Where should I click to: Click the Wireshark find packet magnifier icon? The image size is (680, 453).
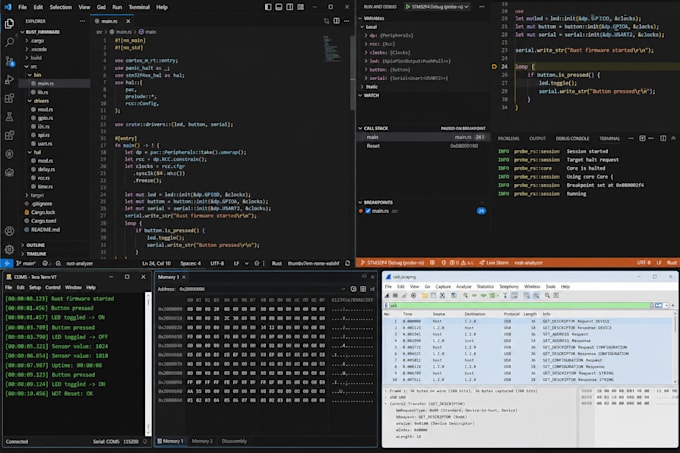[x=465, y=296]
